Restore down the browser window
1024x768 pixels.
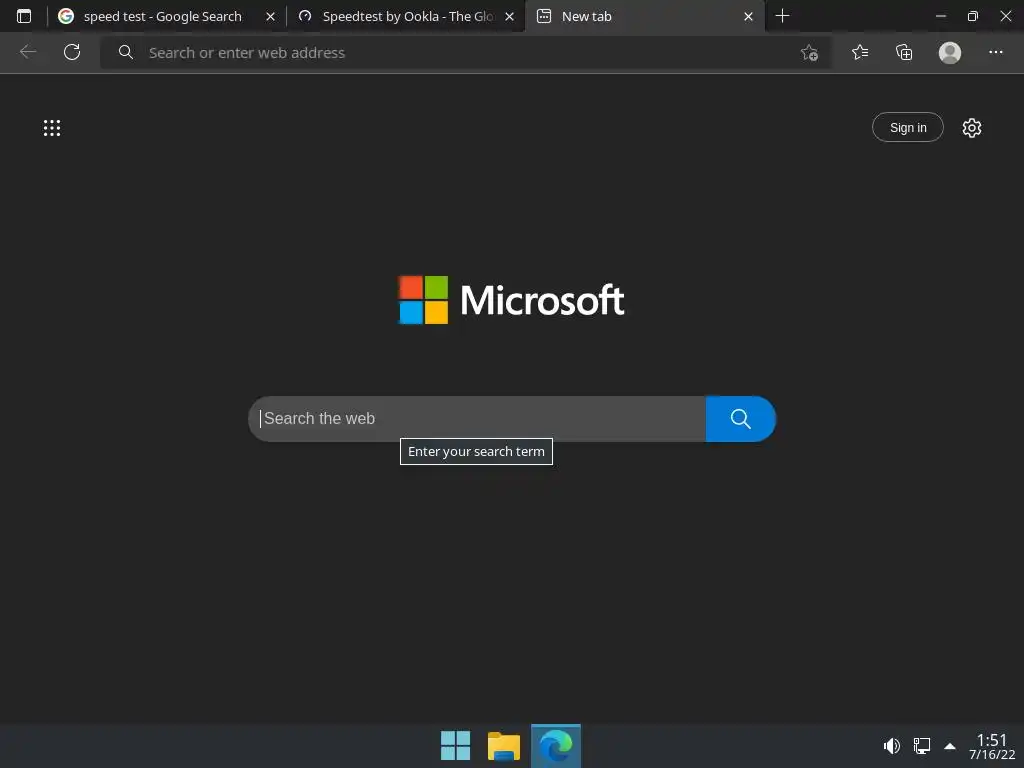[972, 16]
